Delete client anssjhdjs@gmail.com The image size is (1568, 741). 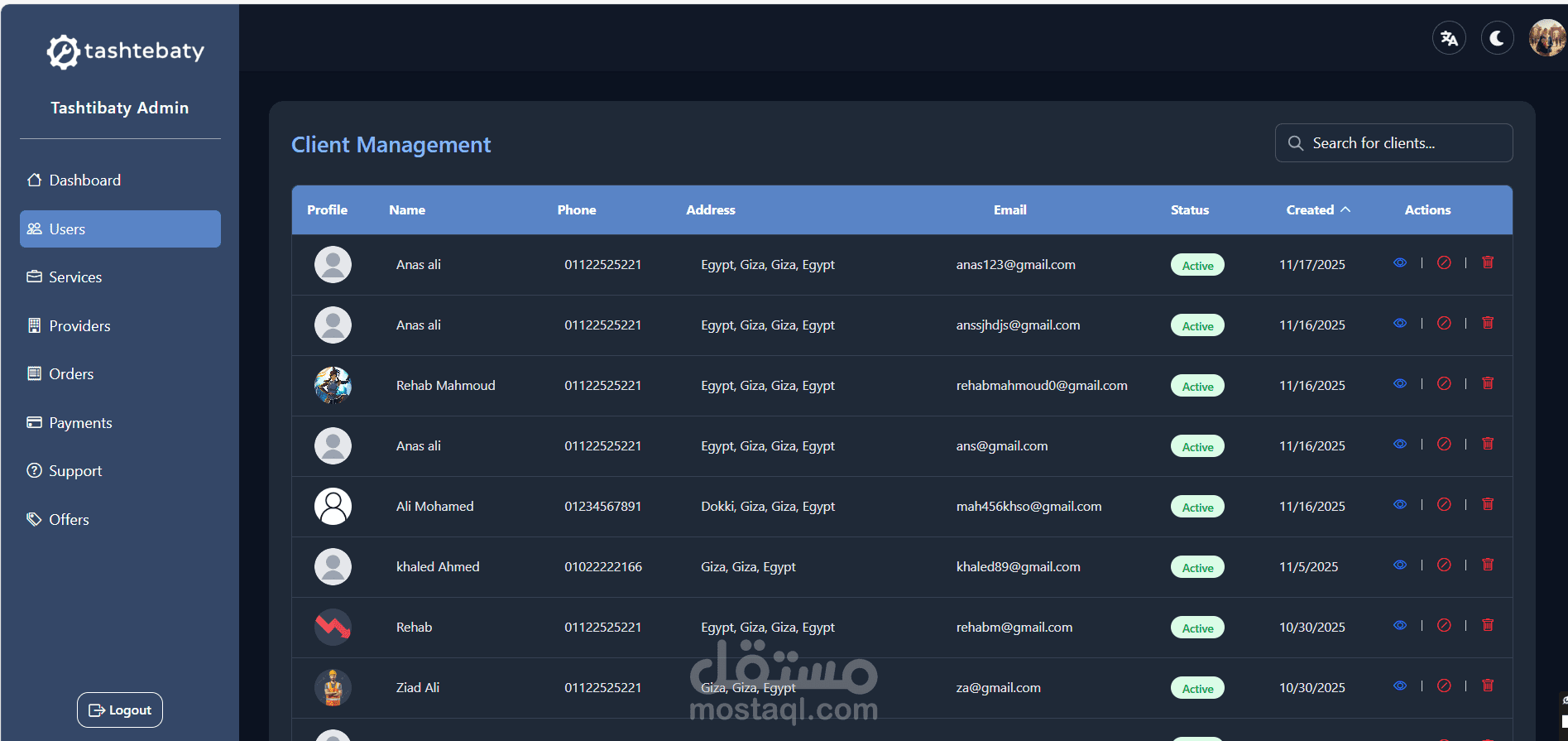pyautogui.click(x=1488, y=323)
